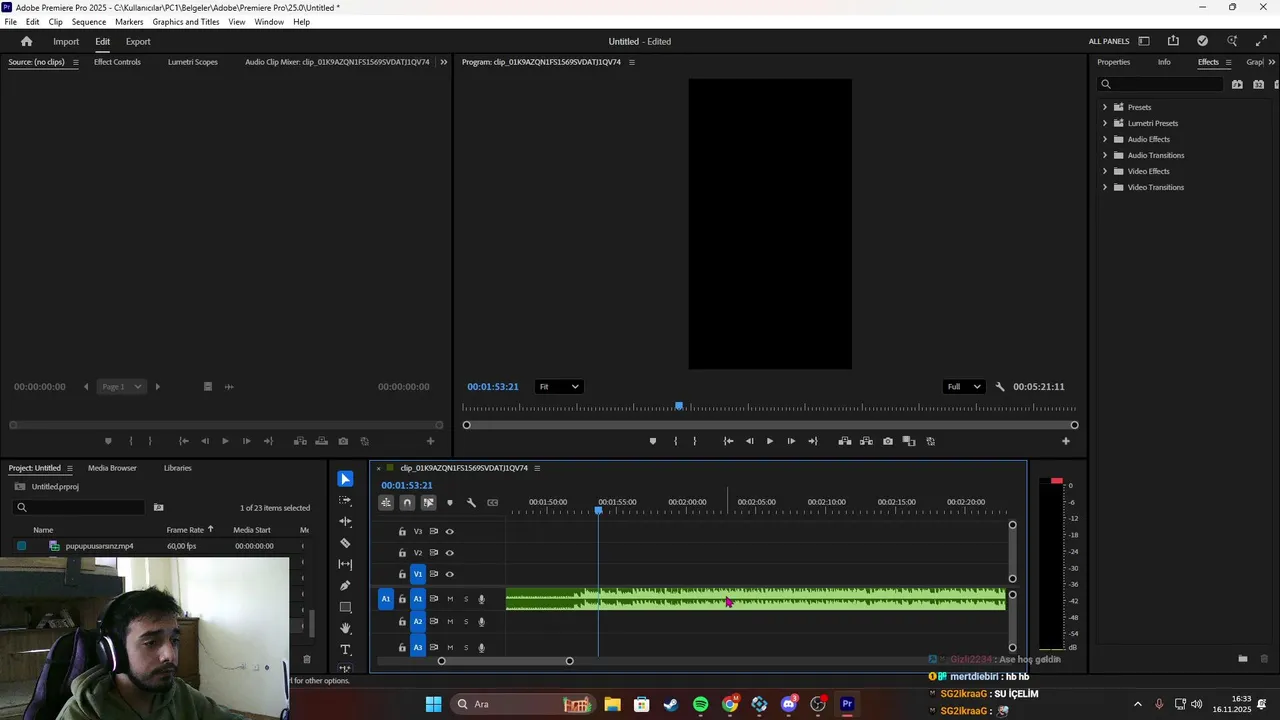Select the Selection tool arrow

pyautogui.click(x=345, y=479)
